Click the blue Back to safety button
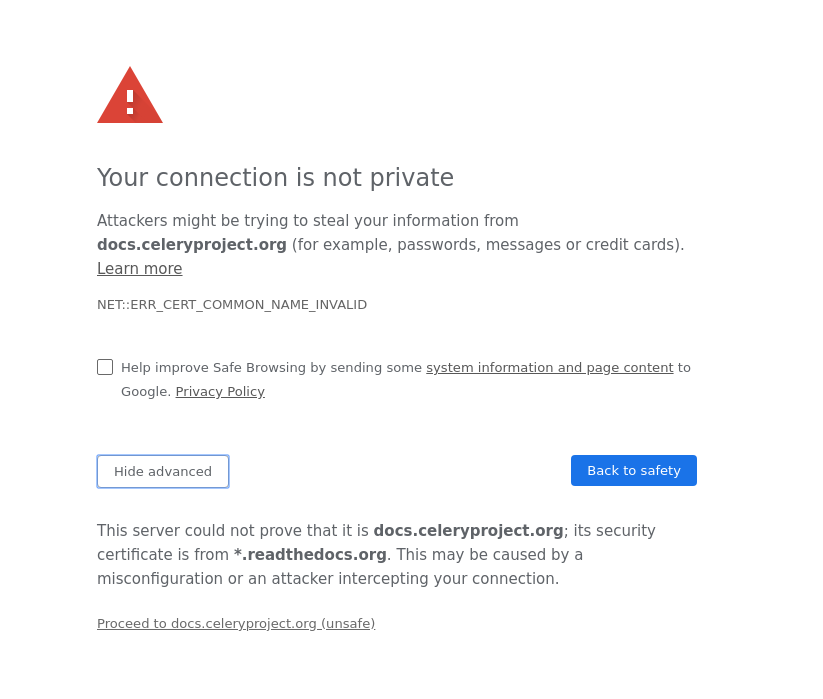 (633, 470)
